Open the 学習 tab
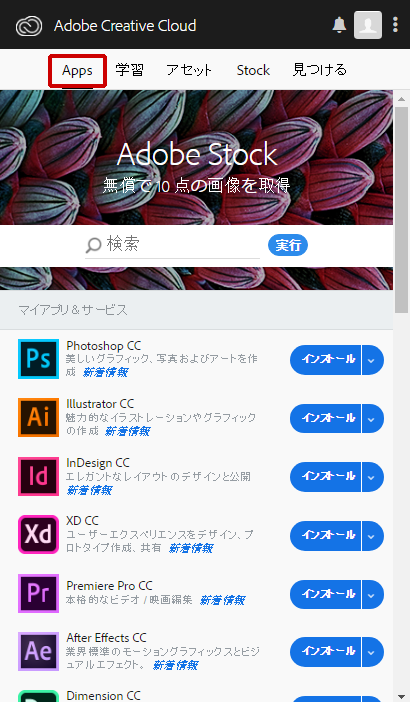 click(x=129, y=70)
